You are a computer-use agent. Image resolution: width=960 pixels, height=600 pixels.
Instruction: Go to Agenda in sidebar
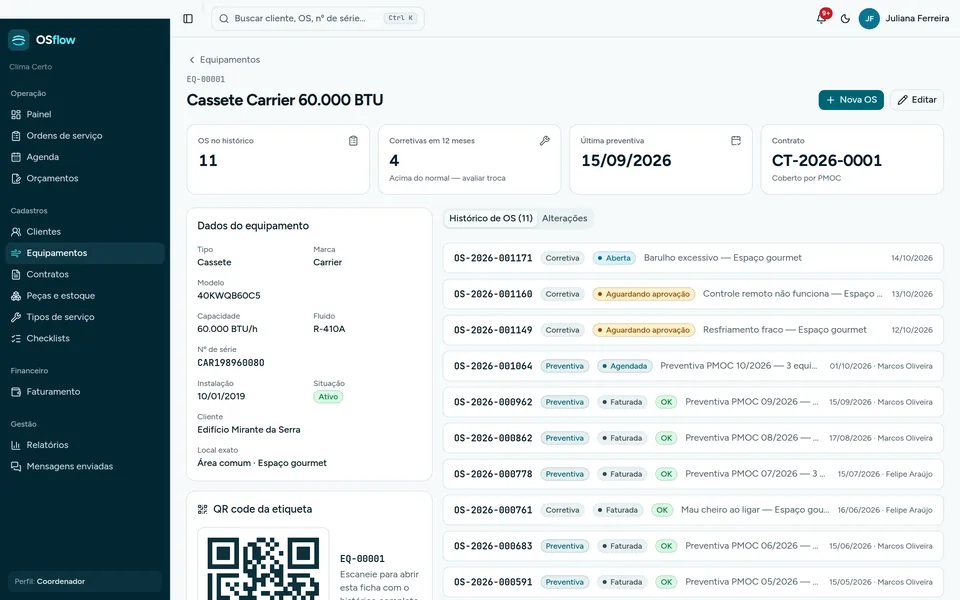[85, 157]
